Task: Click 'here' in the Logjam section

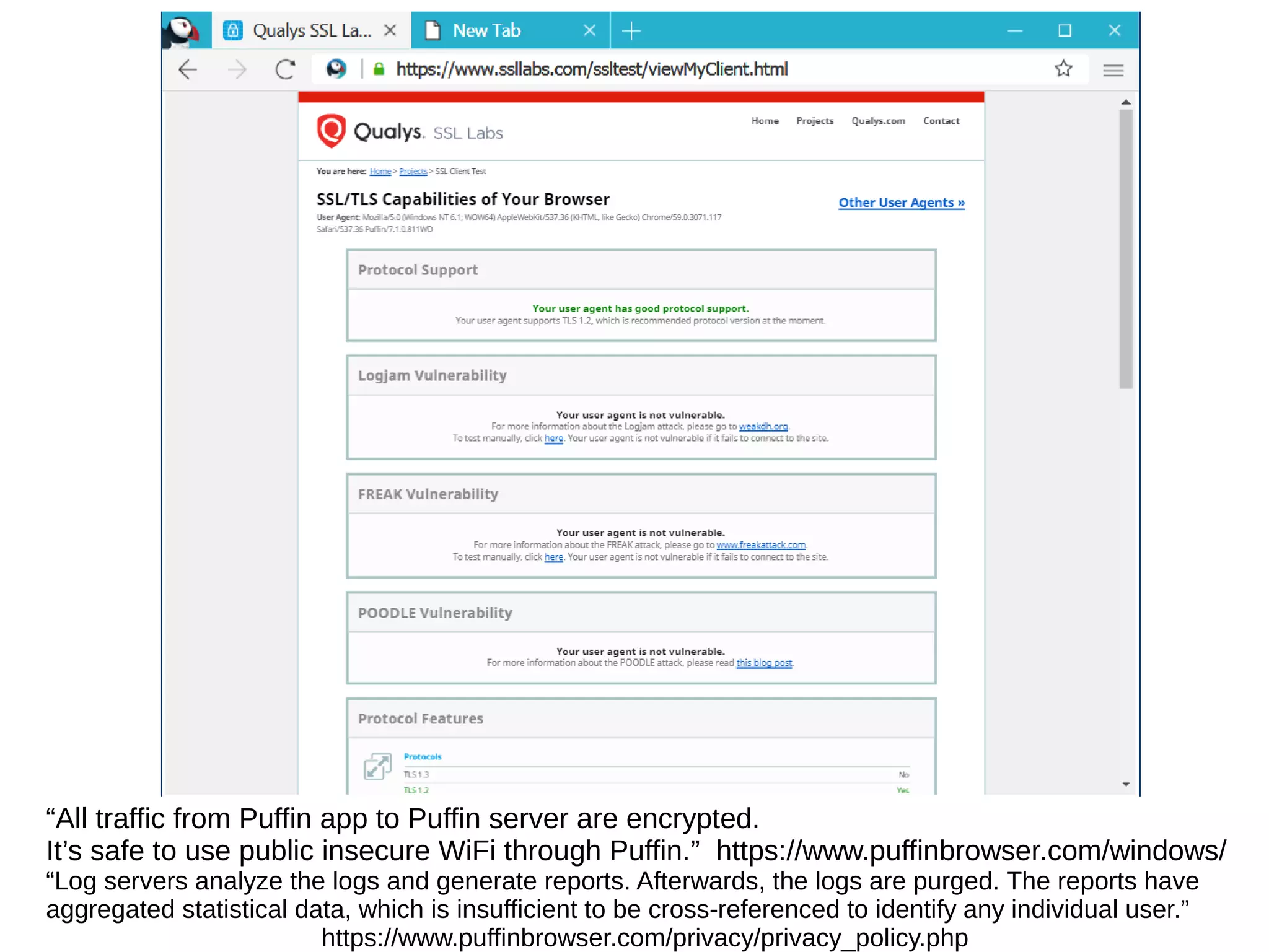Action: click(553, 439)
